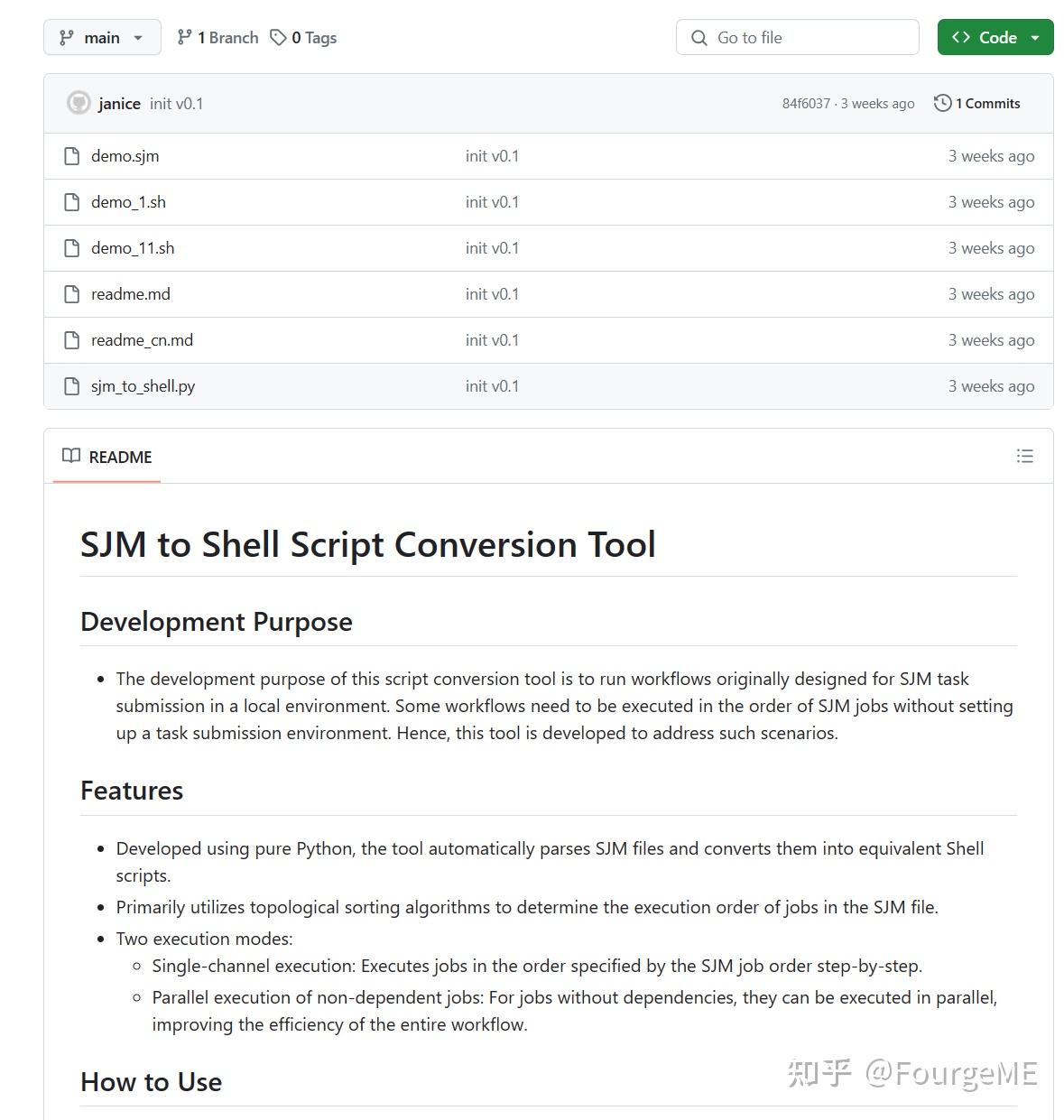Open the demo_11.sh file
The image size is (1064, 1120).
click(x=133, y=248)
